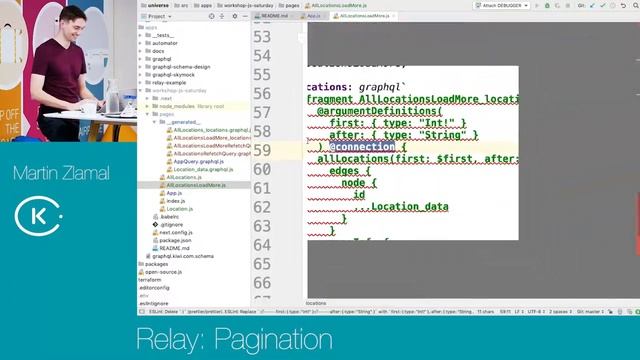Select .editorconfig in project tree
The width and height of the screenshot is (640, 360).
coord(154,288)
